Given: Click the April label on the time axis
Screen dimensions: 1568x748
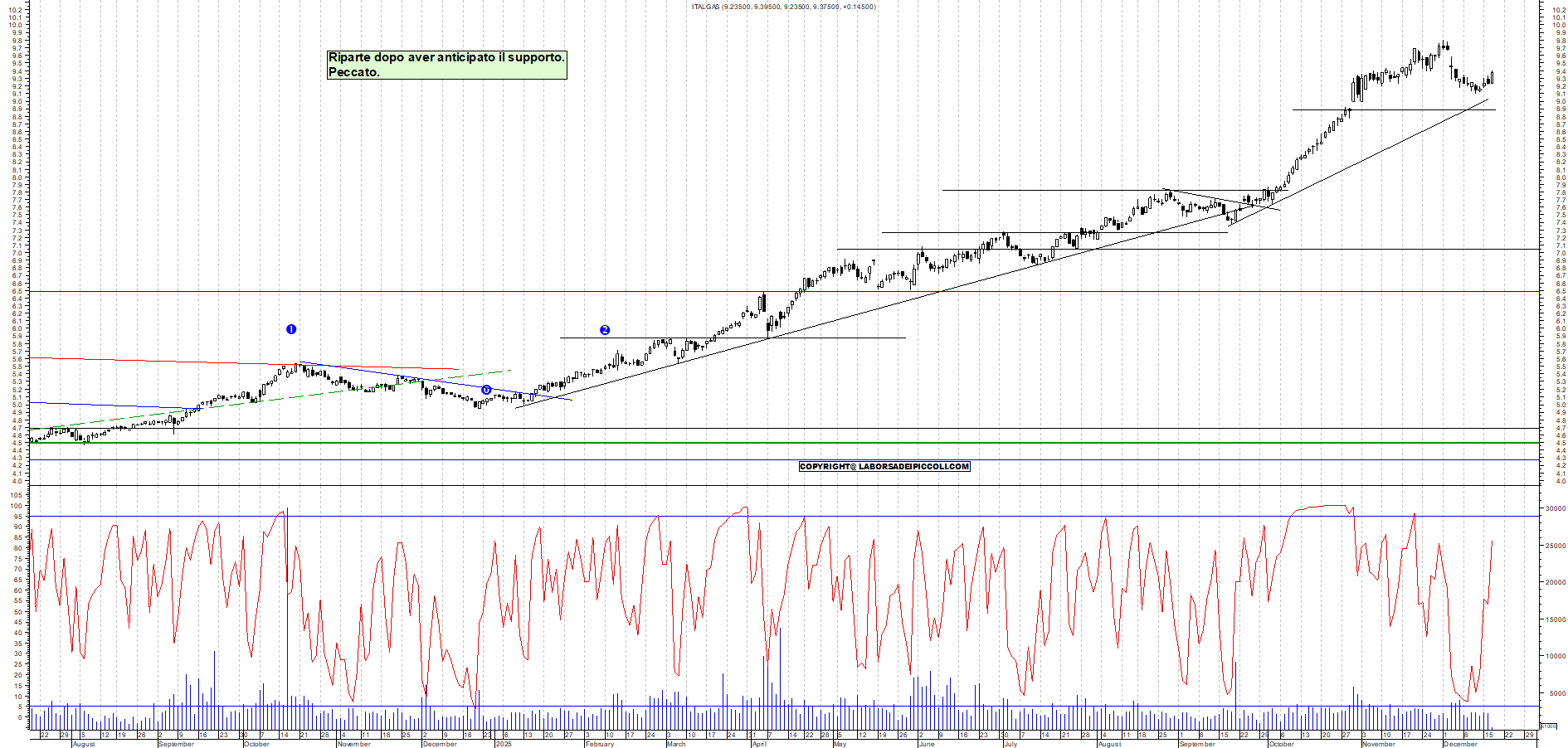Looking at the screenshot, I should pyautogui.click(x=758, y=744).
